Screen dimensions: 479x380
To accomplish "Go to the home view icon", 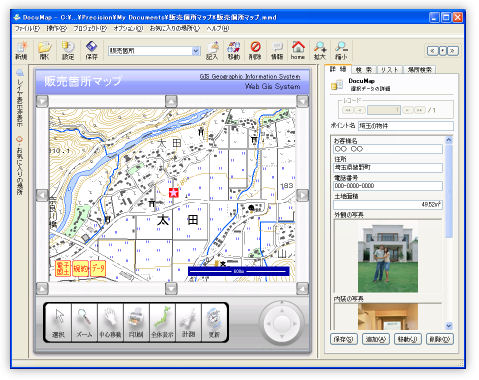I will click(298, 51).
